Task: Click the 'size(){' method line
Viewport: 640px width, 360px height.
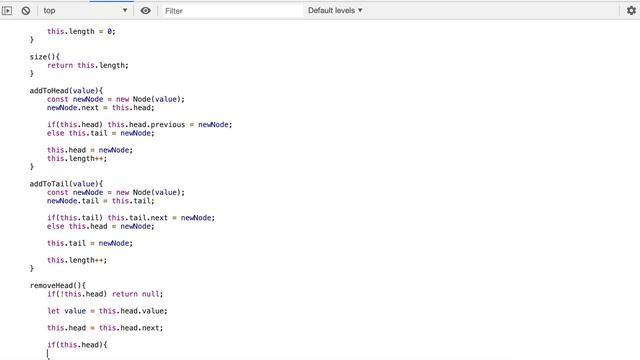Action: click(44, 57)
